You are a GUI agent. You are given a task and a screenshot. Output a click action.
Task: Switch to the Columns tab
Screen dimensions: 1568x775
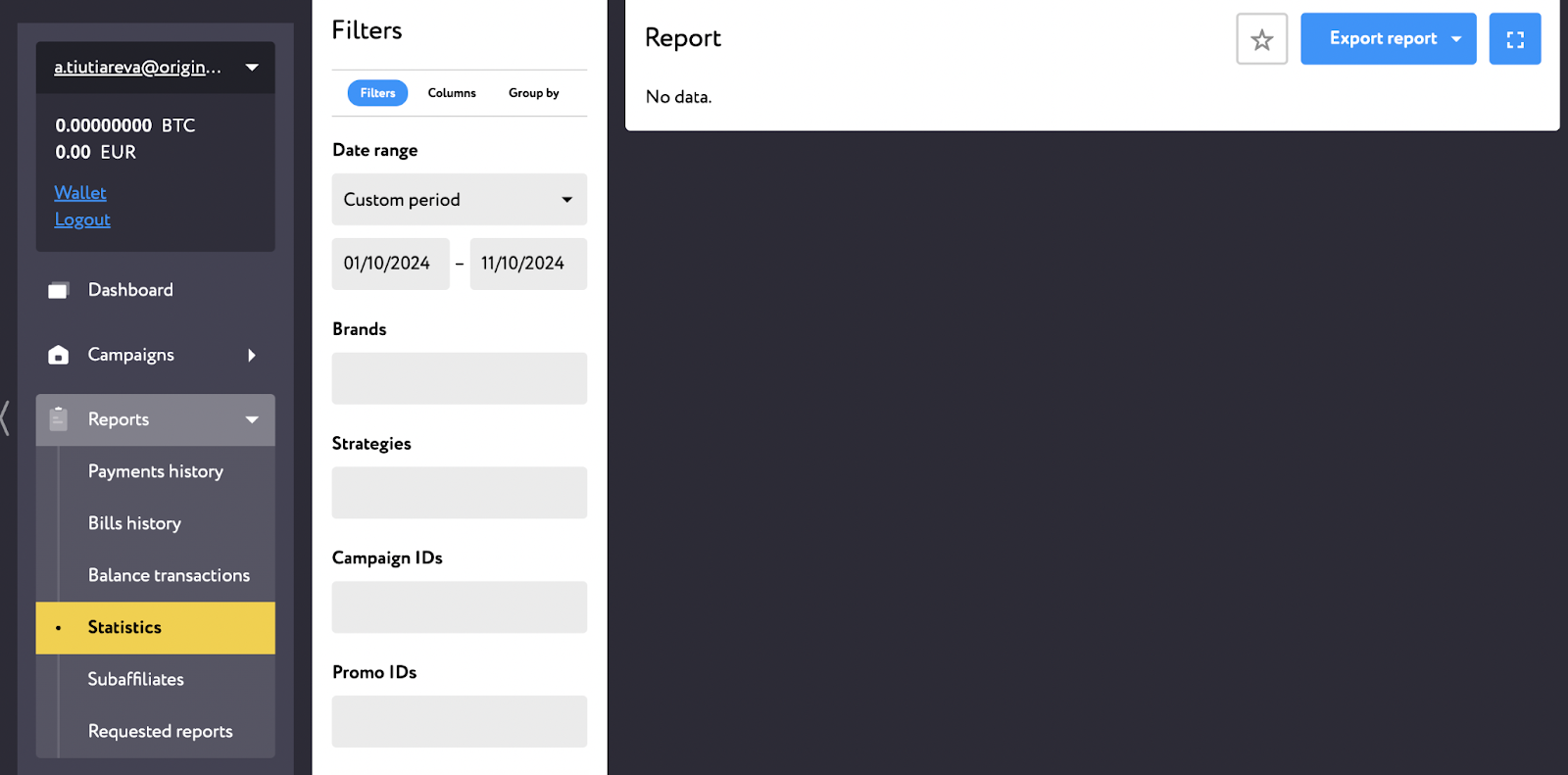(x=452, y=93)
